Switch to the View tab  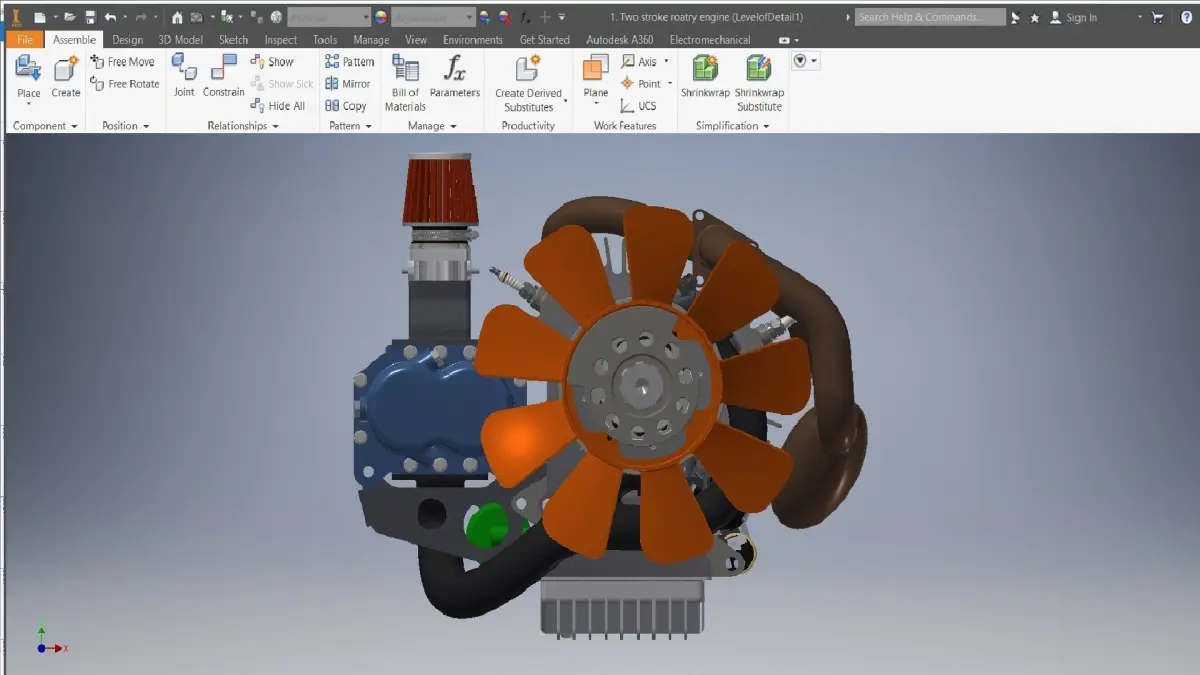click(416, 40)
